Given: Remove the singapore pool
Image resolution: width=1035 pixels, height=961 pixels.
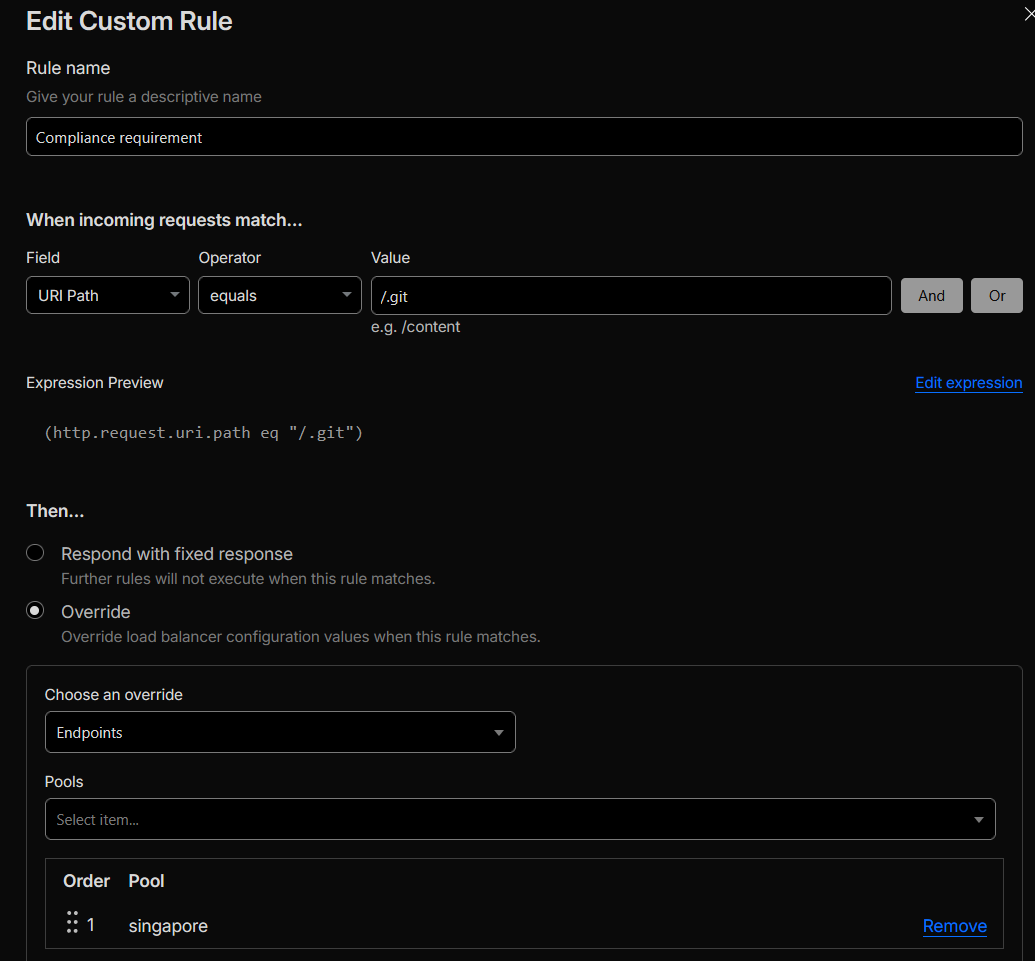Looking at the screenshot, I should (x=954, y=926).
